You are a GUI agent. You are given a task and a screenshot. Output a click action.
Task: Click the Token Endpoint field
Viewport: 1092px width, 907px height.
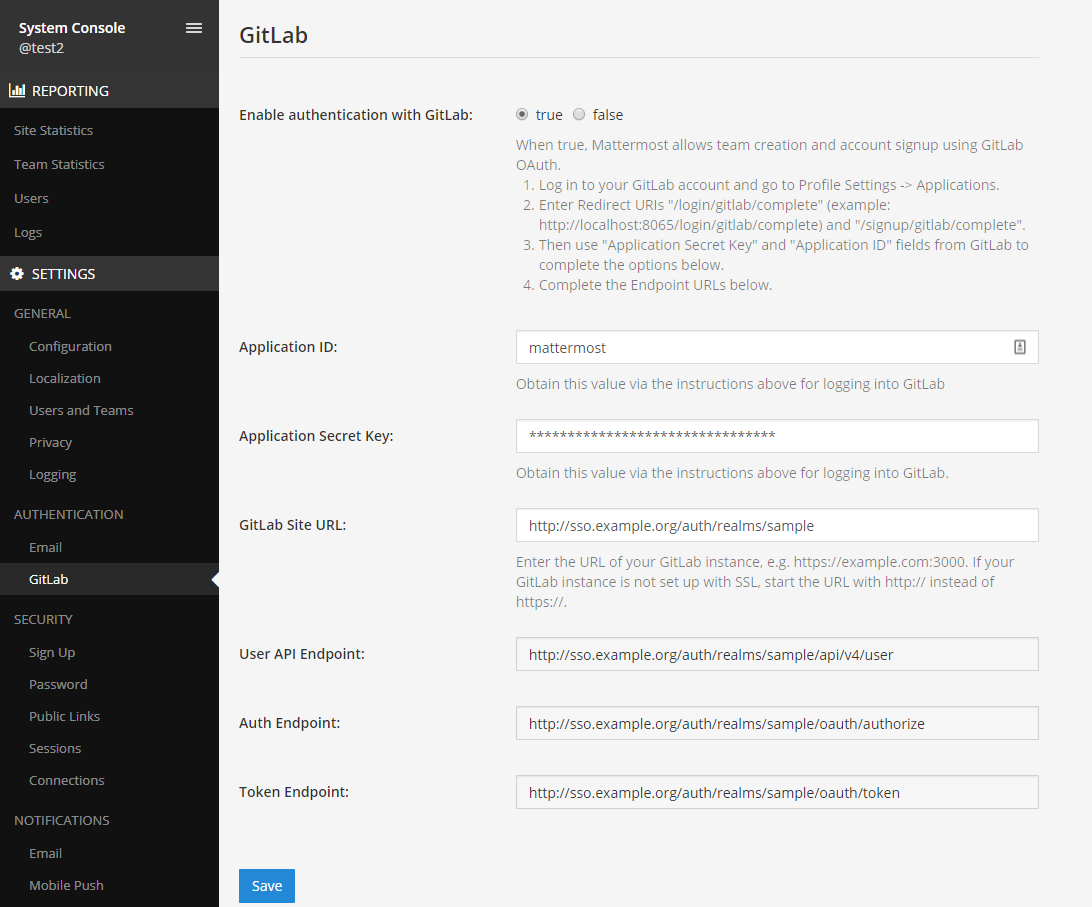[777, 792]
